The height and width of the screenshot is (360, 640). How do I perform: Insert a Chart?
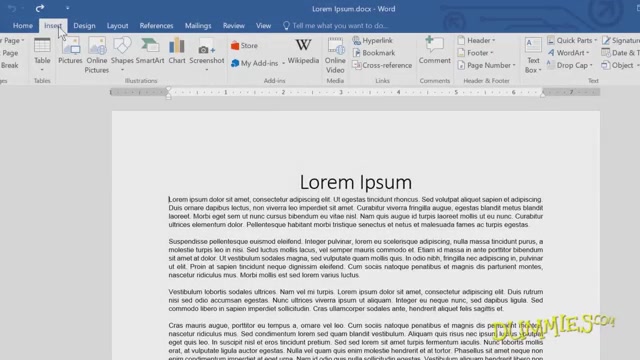[177, 51]
